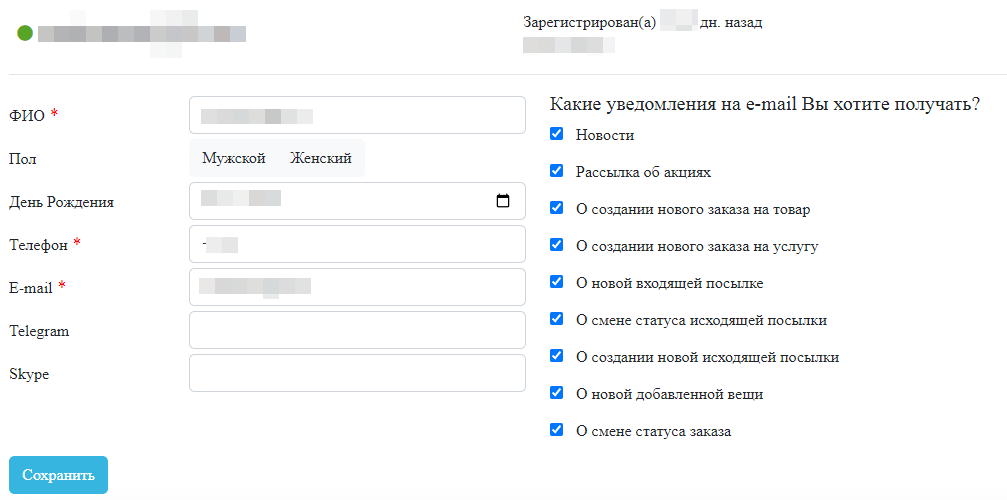Screen dimensions: 1007x500
Task: Focus the ФИО text field
Action: [x=356, y=115]
